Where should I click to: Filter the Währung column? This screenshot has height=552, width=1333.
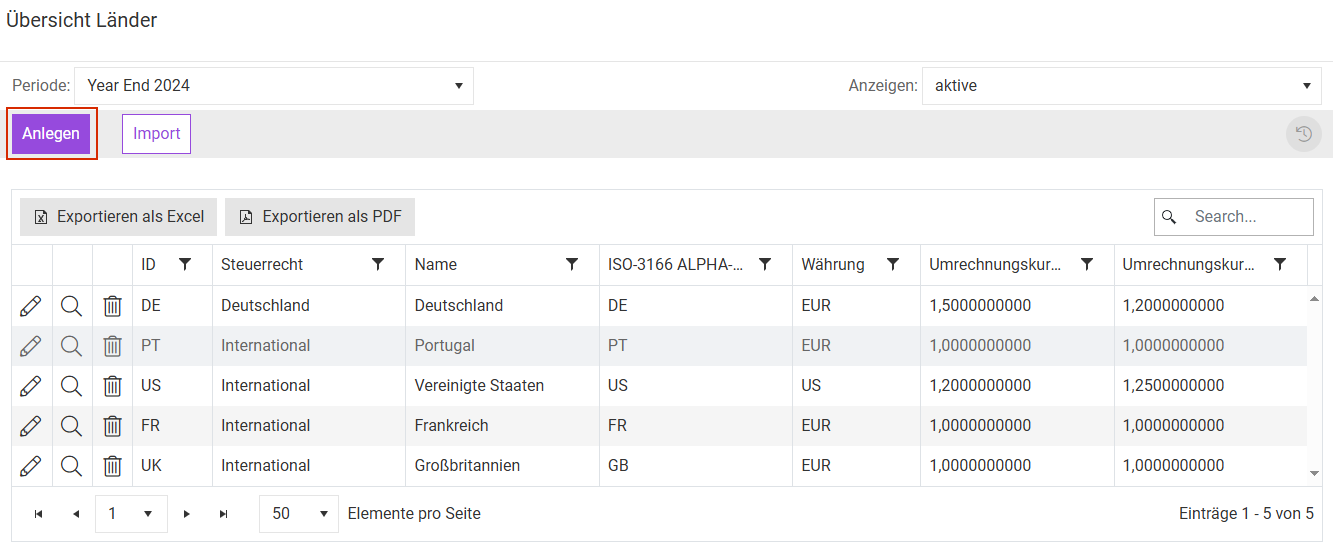(893, 265)
